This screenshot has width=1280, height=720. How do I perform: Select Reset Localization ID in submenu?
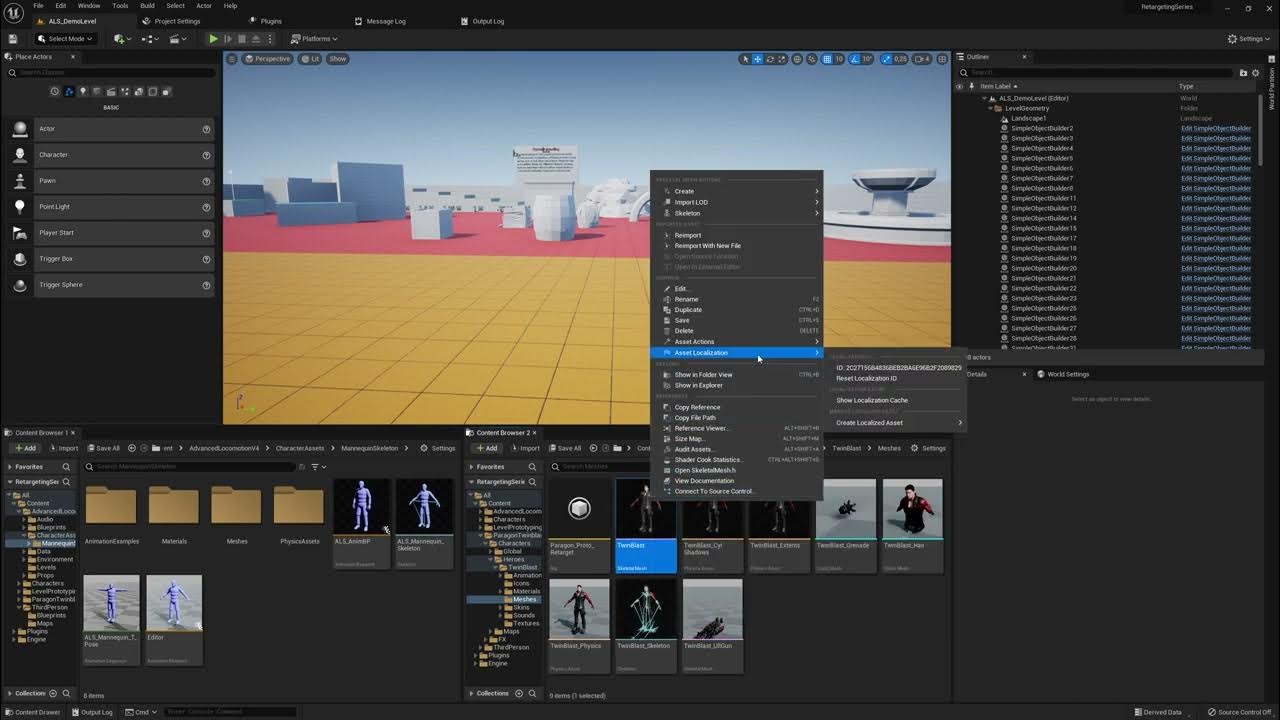pyautogui.click(x=866, y=379)
